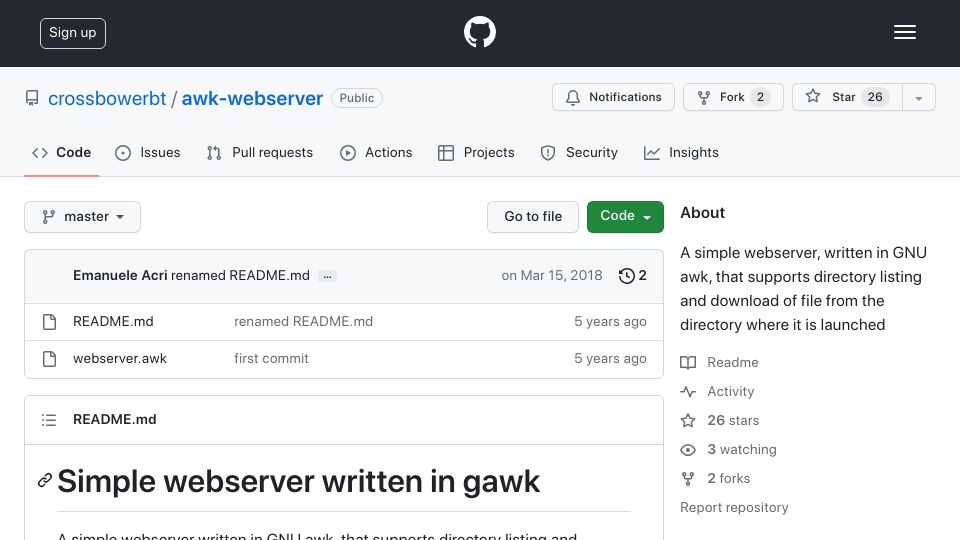Click the Sign up button
Viewport: 960px width, 540px height.
tap(73, 33)
